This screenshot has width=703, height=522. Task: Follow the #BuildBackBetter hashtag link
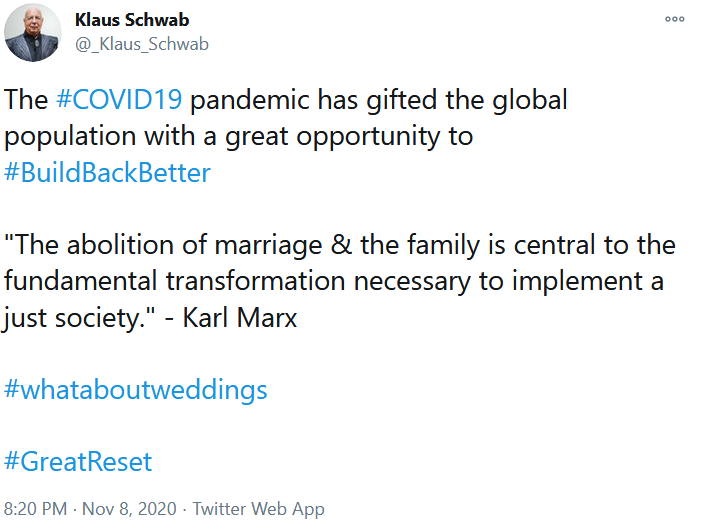pos(108,172)
